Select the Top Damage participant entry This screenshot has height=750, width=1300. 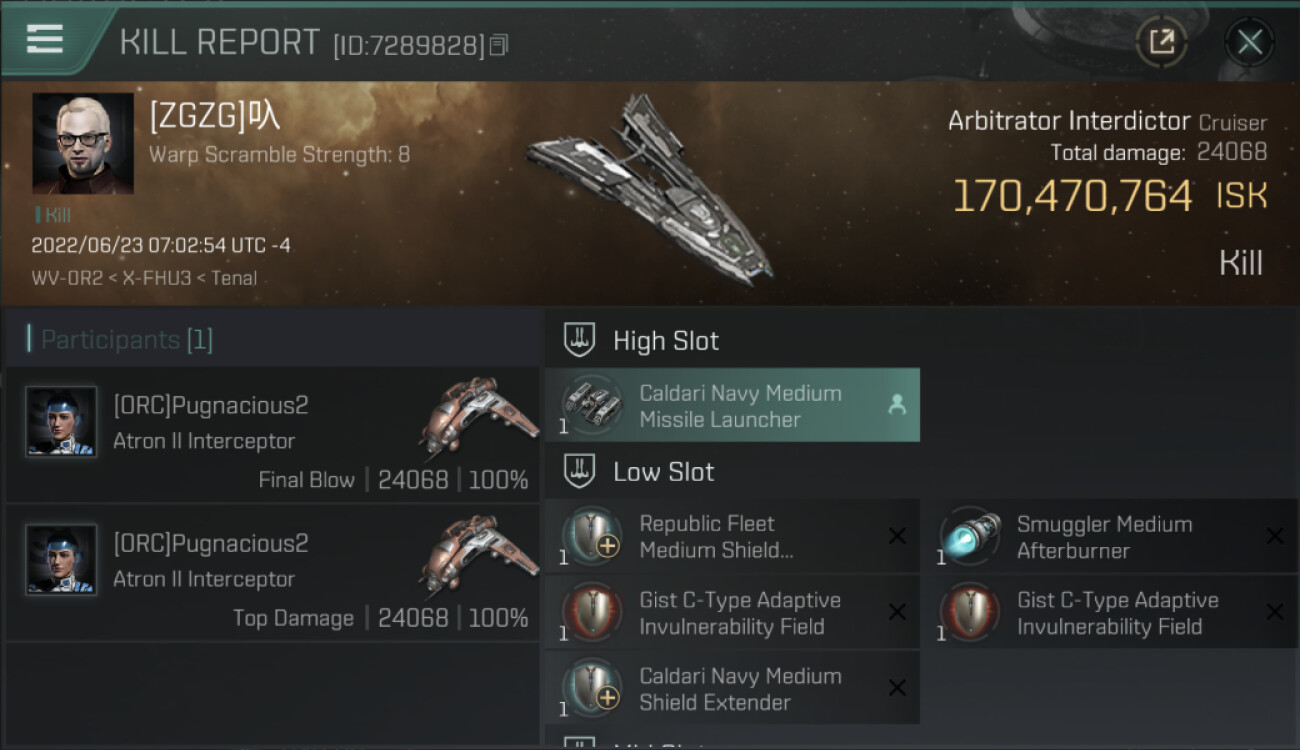(x=272, y=573)
